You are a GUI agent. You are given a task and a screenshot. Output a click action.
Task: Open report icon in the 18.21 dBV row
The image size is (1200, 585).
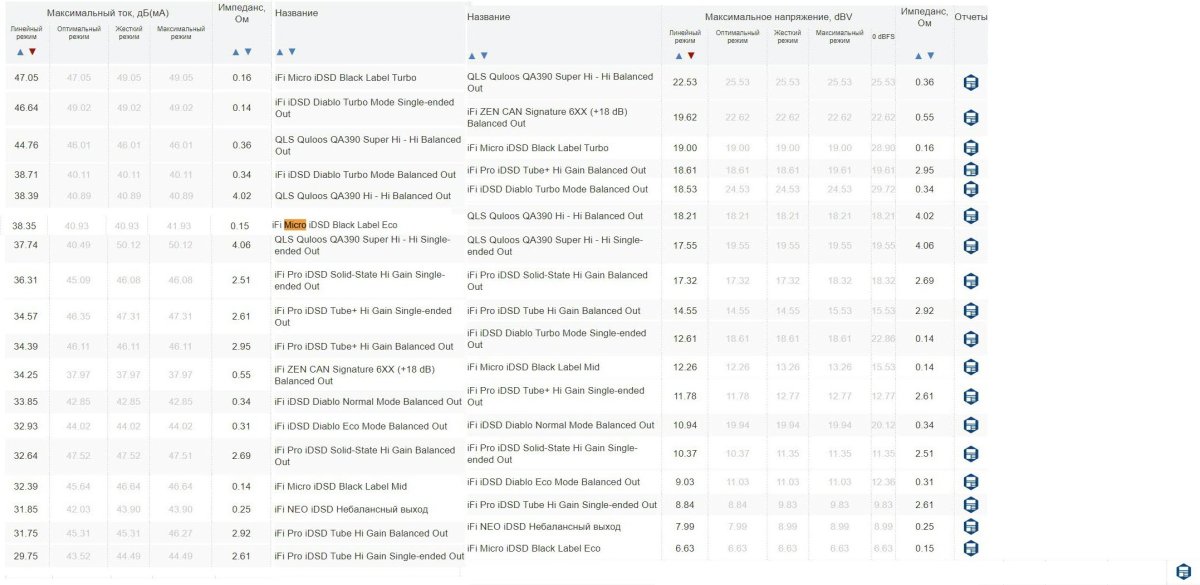pos(970,216)
